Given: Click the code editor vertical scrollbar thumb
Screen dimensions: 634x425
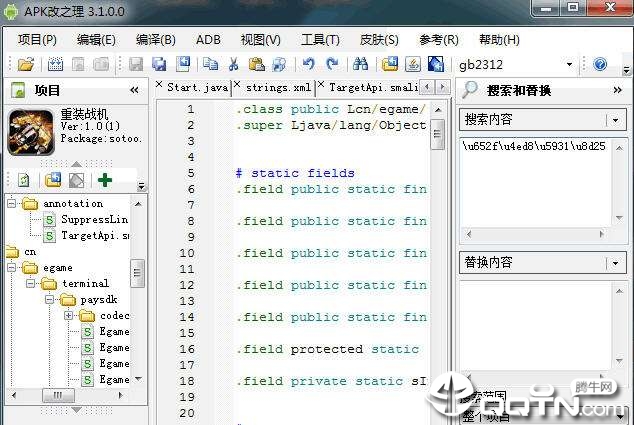Looking at the screenshot, I should click(437, 135).
